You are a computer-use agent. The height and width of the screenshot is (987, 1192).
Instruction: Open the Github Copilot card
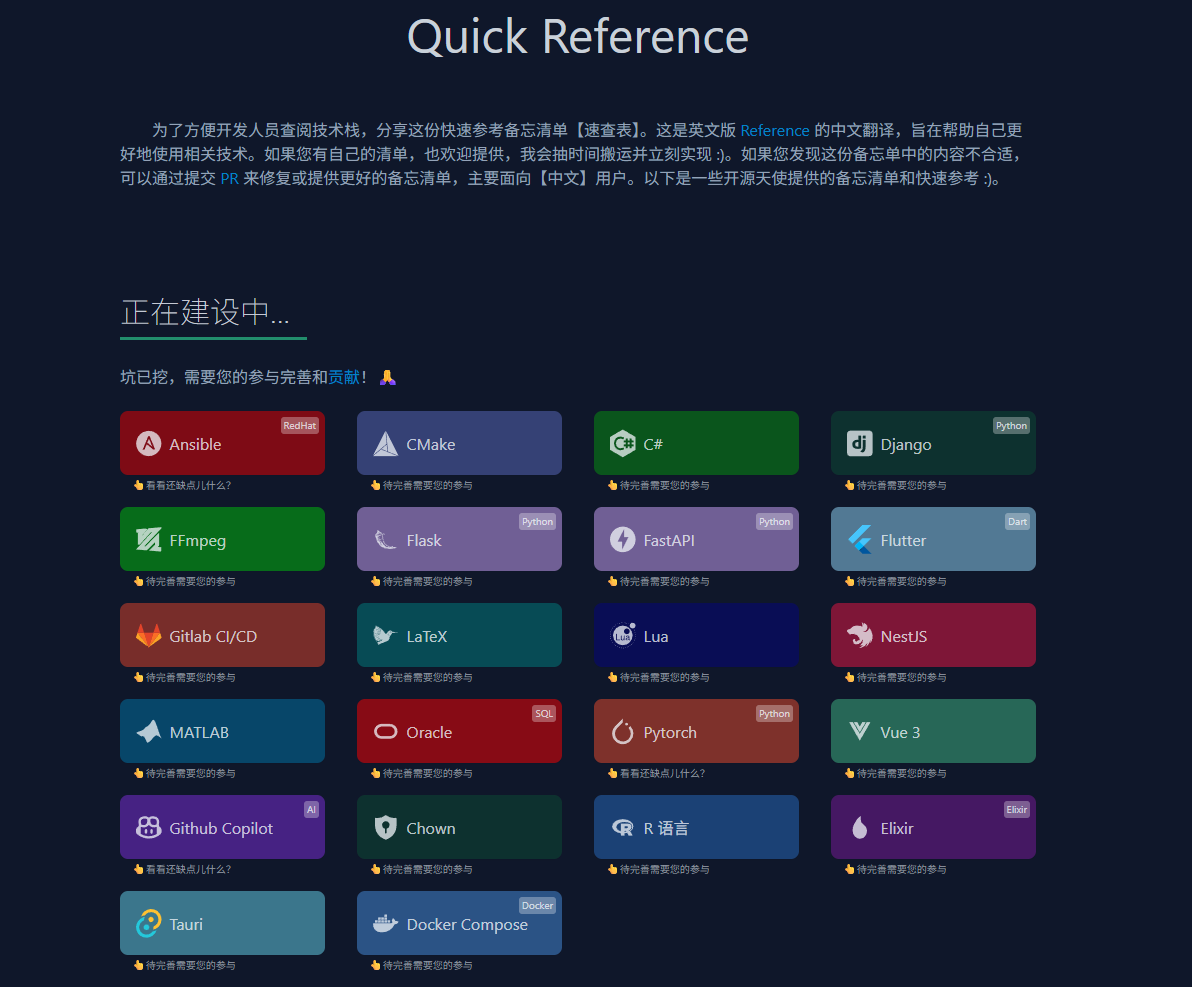pos(222,827)
